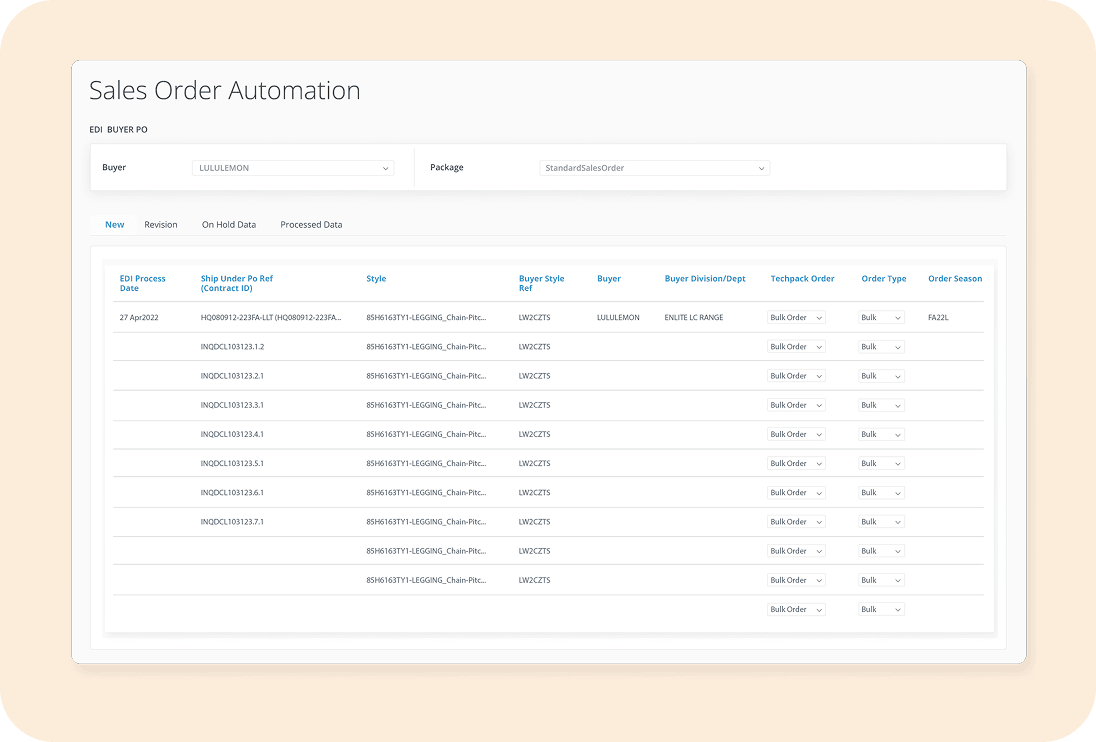Image resolution: width=1096 pixels, height=742 pixels.
Task: Expand the Package dropdown StandardSalesOrder
Action: click(654, 168)
